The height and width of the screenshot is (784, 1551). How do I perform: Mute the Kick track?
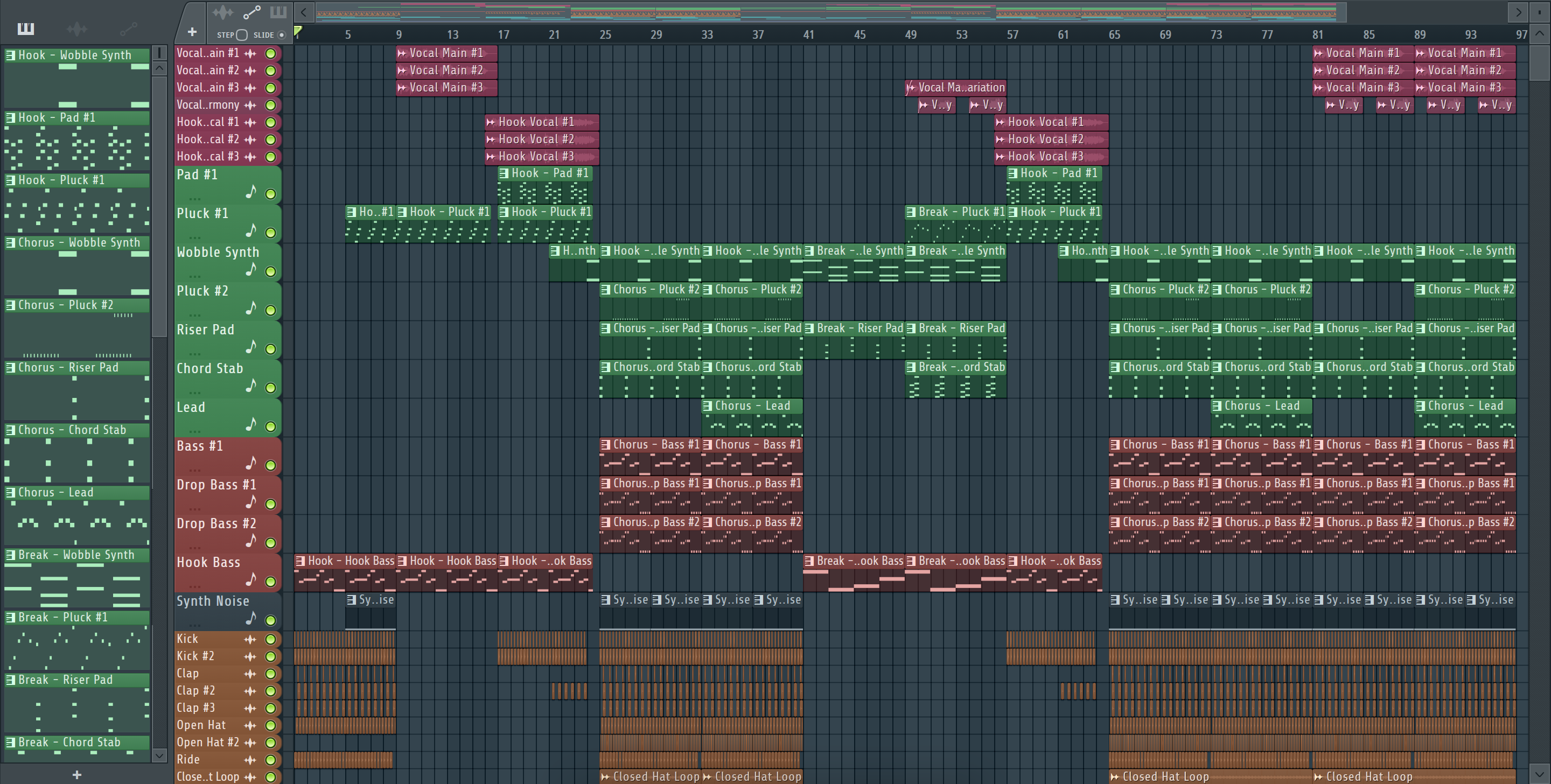(x=271, y=639)
